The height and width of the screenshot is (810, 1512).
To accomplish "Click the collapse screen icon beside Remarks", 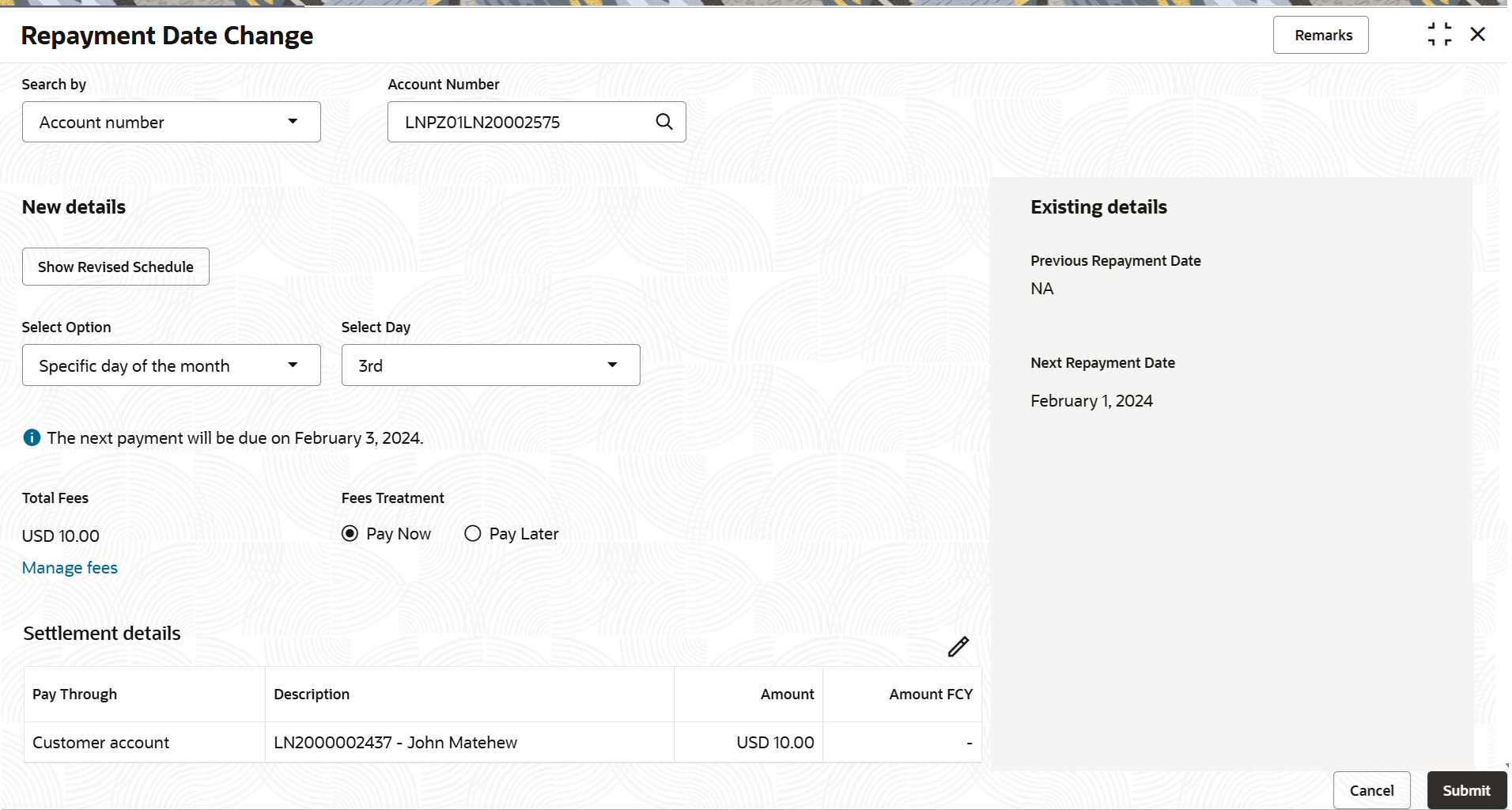I will pyautogui.click(x=1440, y=35).
